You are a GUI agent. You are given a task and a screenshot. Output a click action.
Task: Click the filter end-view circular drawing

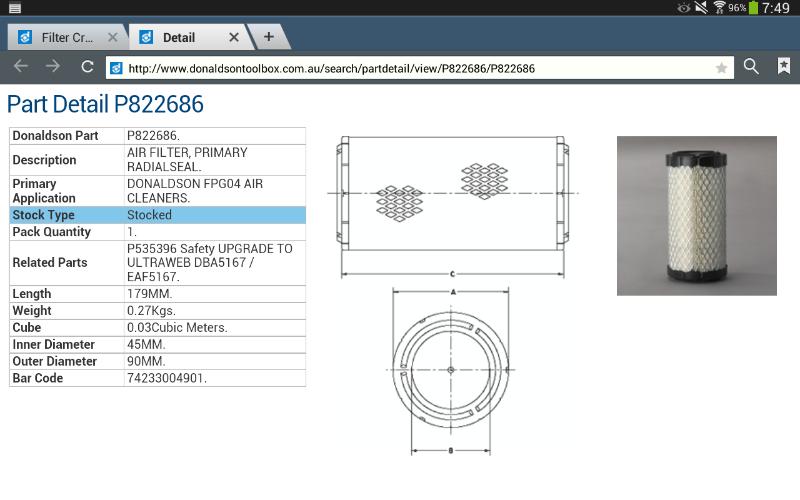[451, 371]
